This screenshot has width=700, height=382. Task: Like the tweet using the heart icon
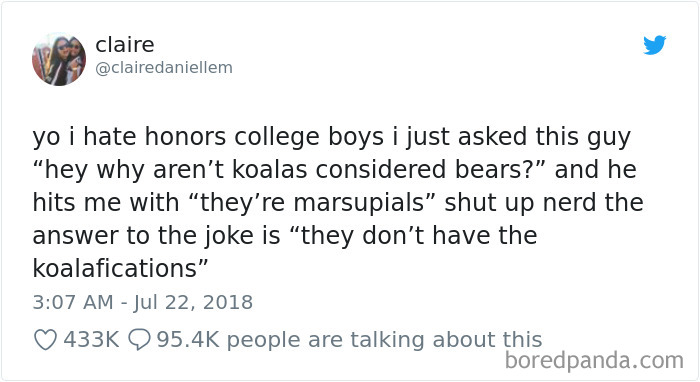tap(46, 340)
